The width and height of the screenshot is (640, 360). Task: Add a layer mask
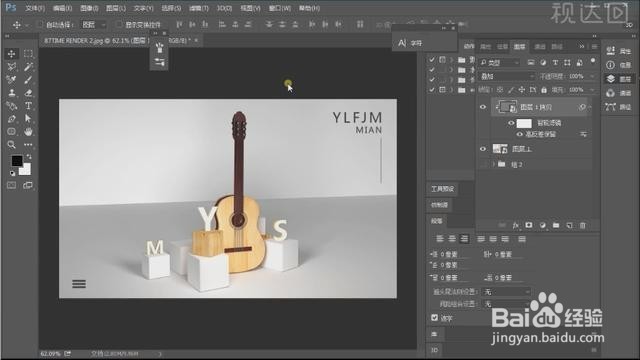tap(529, 225)
